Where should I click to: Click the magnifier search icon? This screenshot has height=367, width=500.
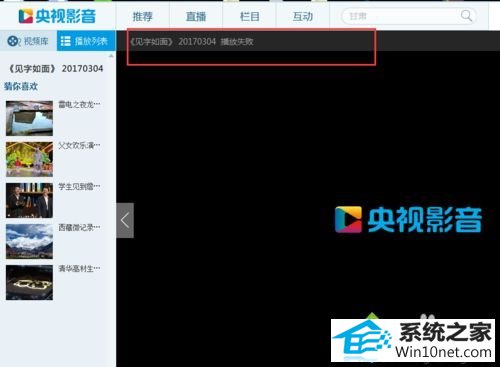pyautogui.click(x=466, y=16)
